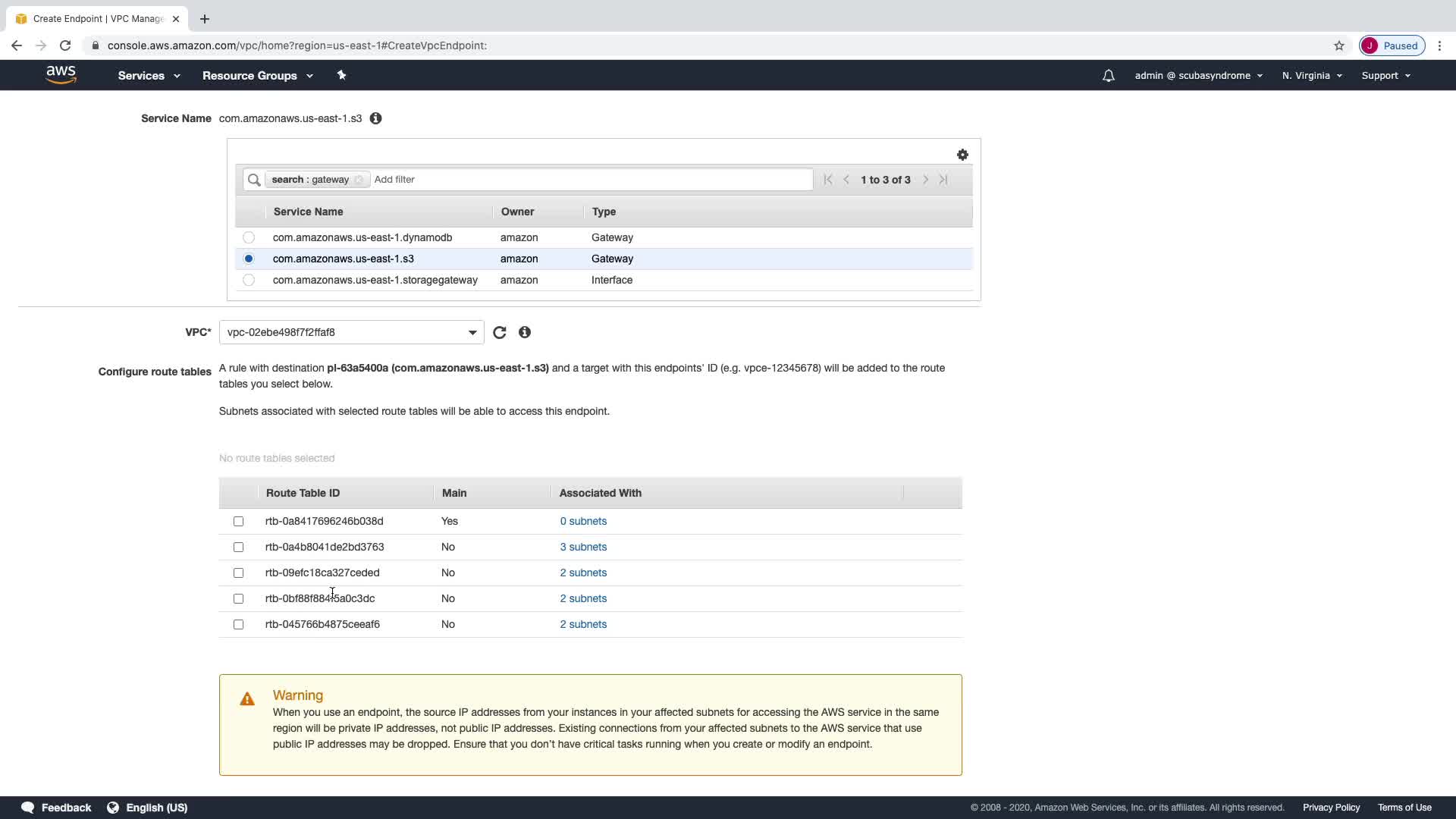
Task: Open the Resource Groups menu
Action: 257,76
